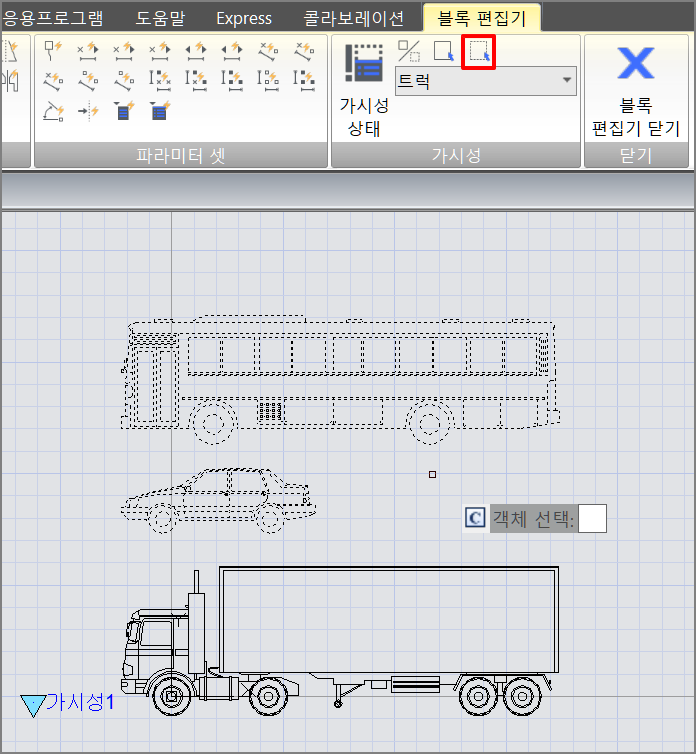Image resolution: width=696 pixels, height=754 pixels.
Task: Select the Rotation Set arc icon
Action: 53,111
